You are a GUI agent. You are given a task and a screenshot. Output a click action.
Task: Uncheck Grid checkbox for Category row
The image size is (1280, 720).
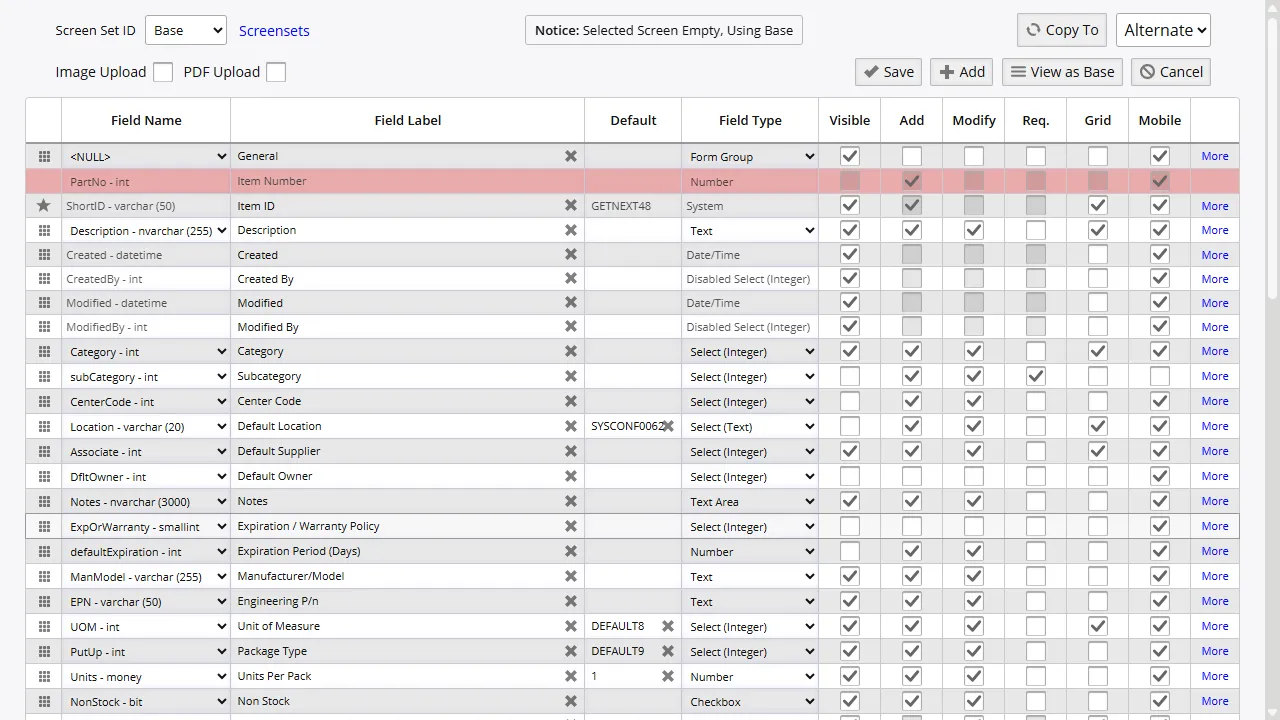[x=1097, y=351]
